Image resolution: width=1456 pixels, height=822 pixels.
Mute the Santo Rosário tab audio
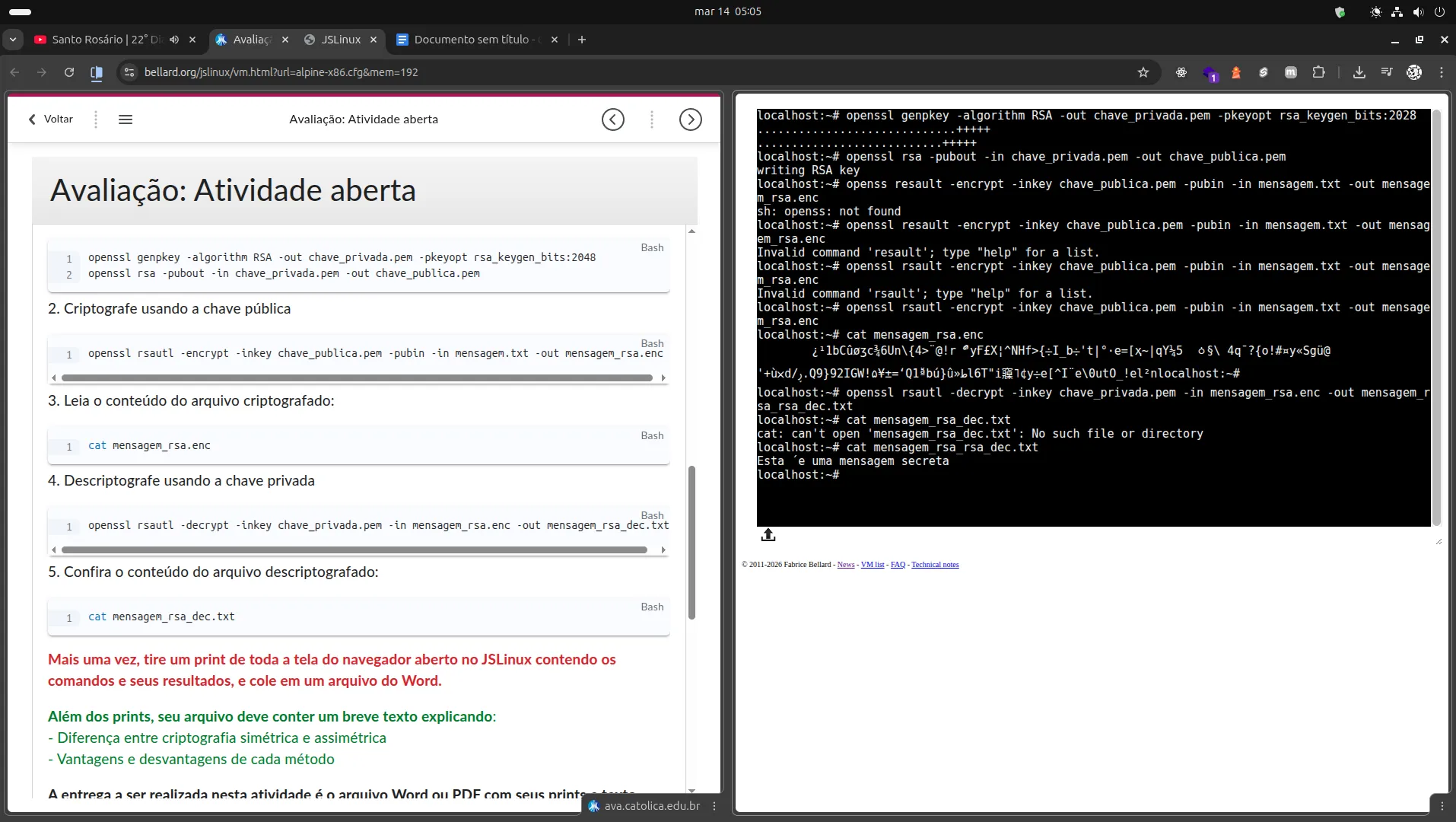click(174, 40)
